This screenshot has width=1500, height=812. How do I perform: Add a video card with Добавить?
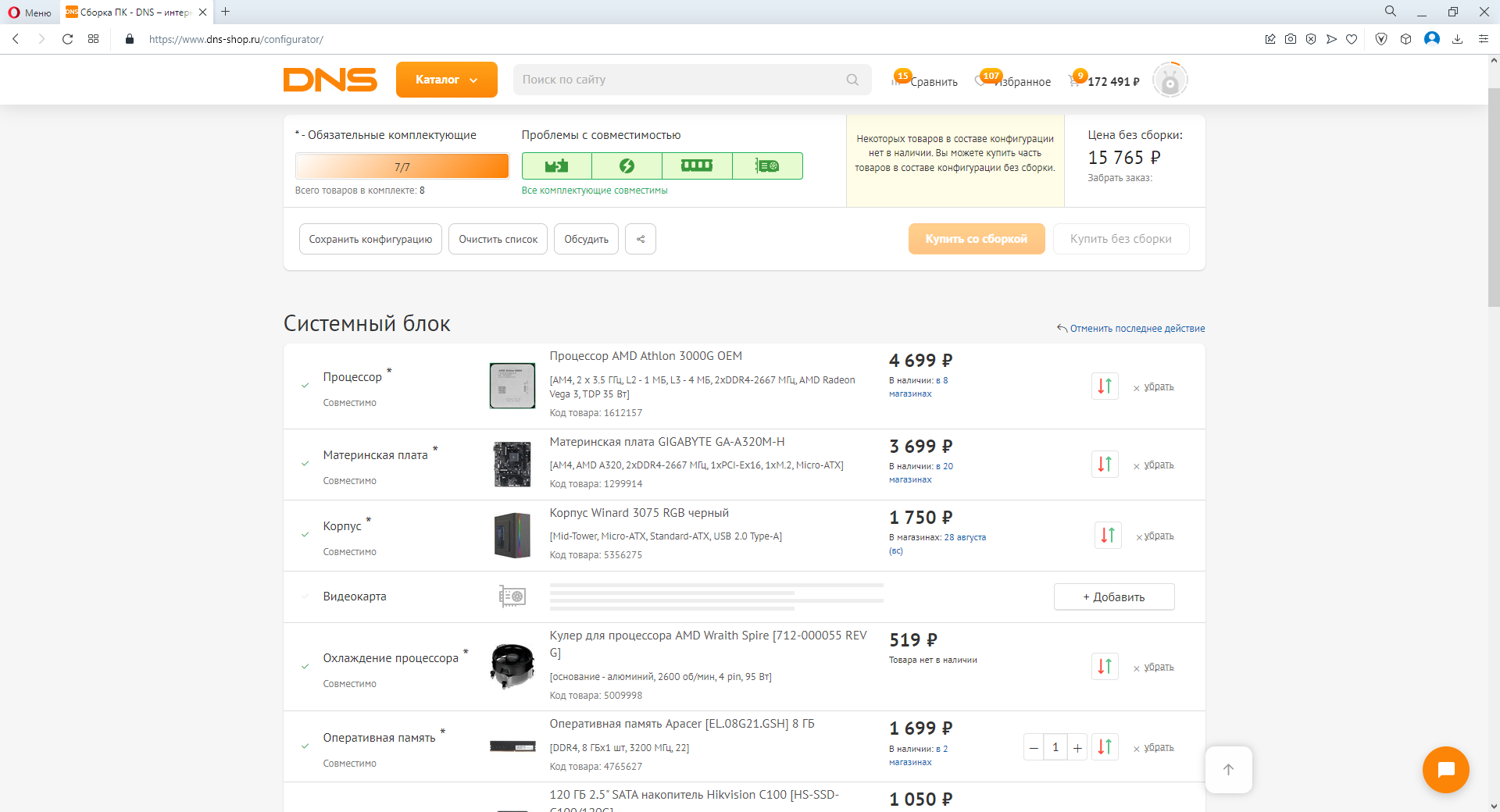pyautogui.click(x=1114, y=597)
